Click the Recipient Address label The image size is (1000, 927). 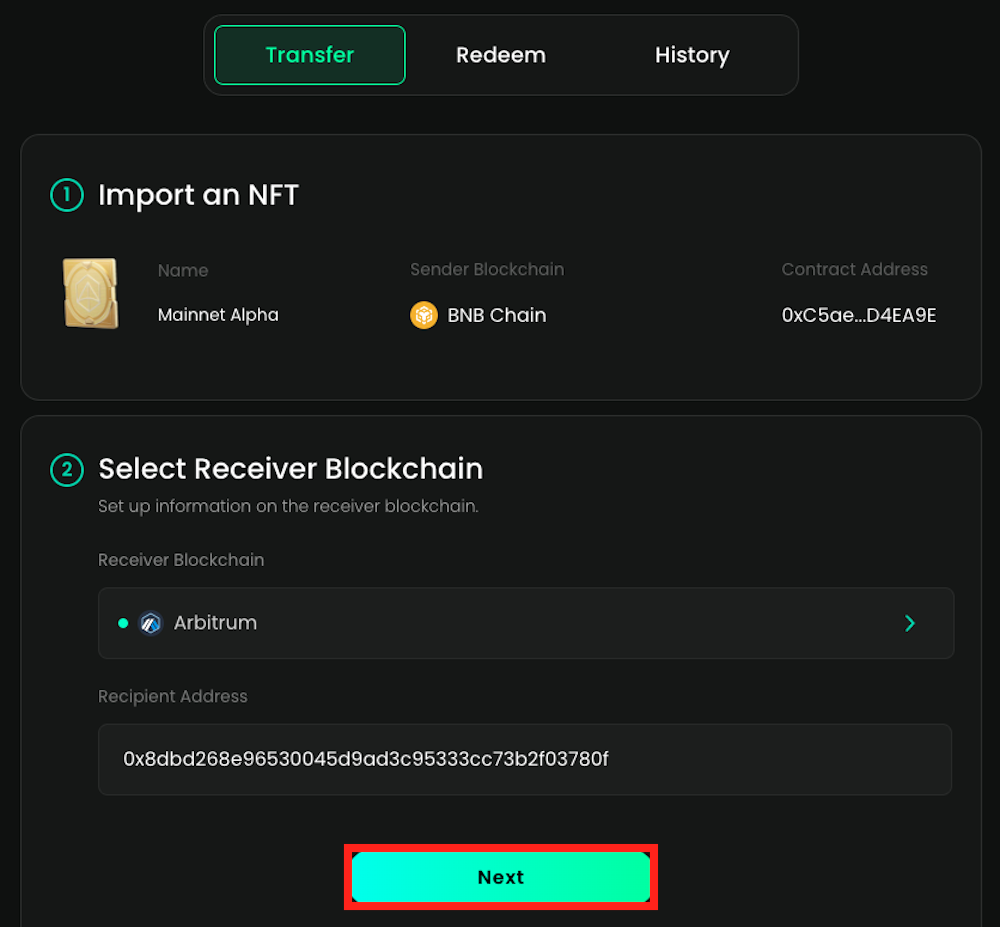click(172, 696)
